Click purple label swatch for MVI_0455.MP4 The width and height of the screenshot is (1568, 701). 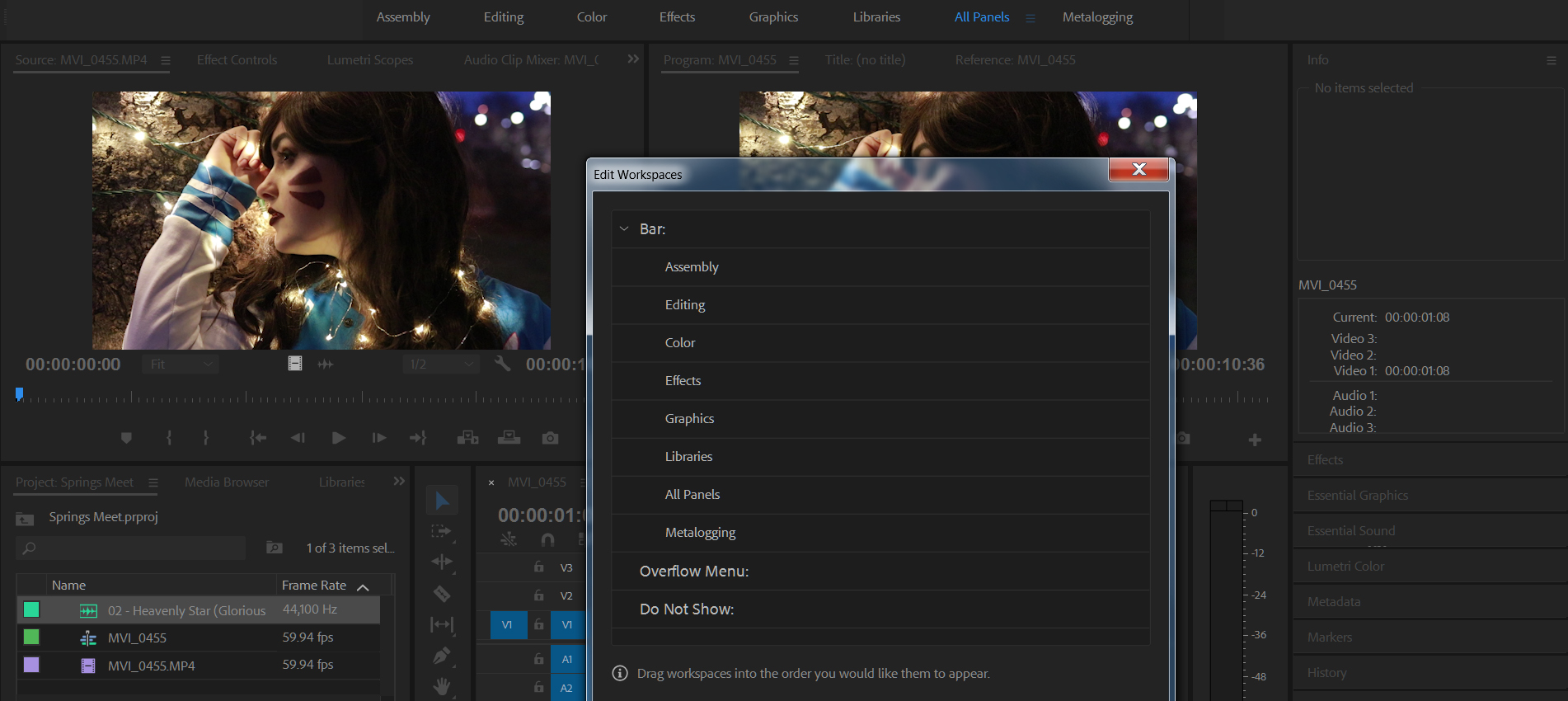(x=31, y=665)
